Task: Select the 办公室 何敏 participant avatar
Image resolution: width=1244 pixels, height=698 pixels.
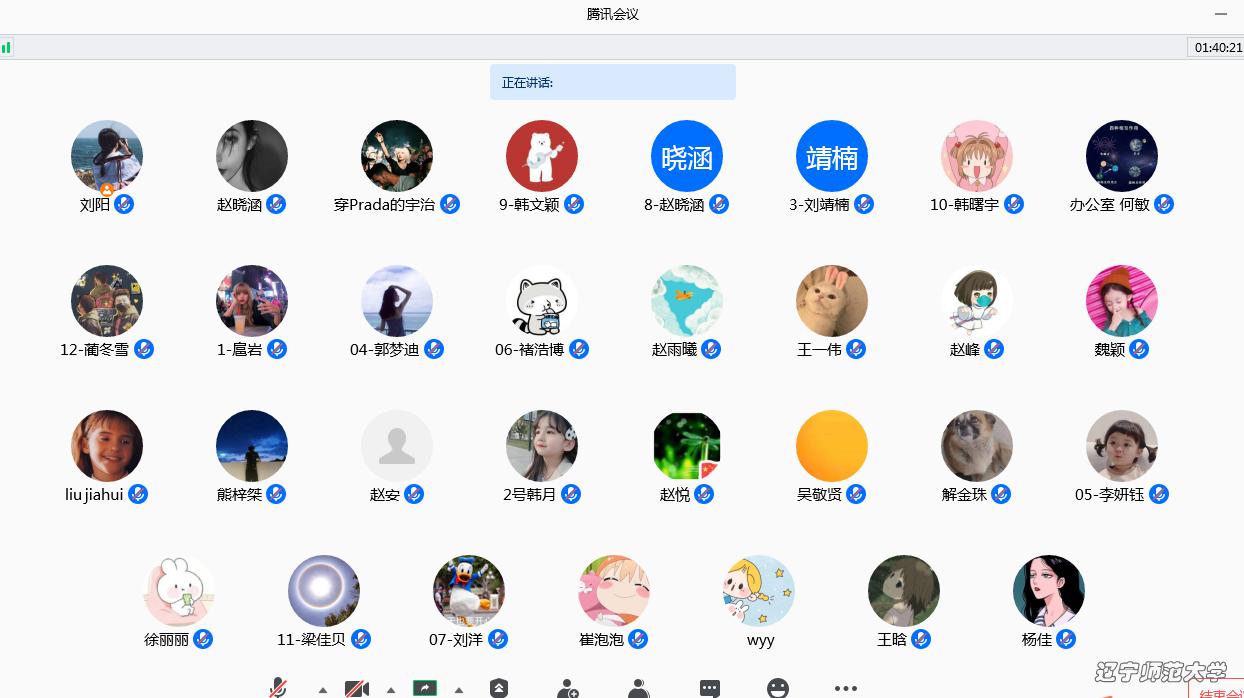Action: [1122, 157]
